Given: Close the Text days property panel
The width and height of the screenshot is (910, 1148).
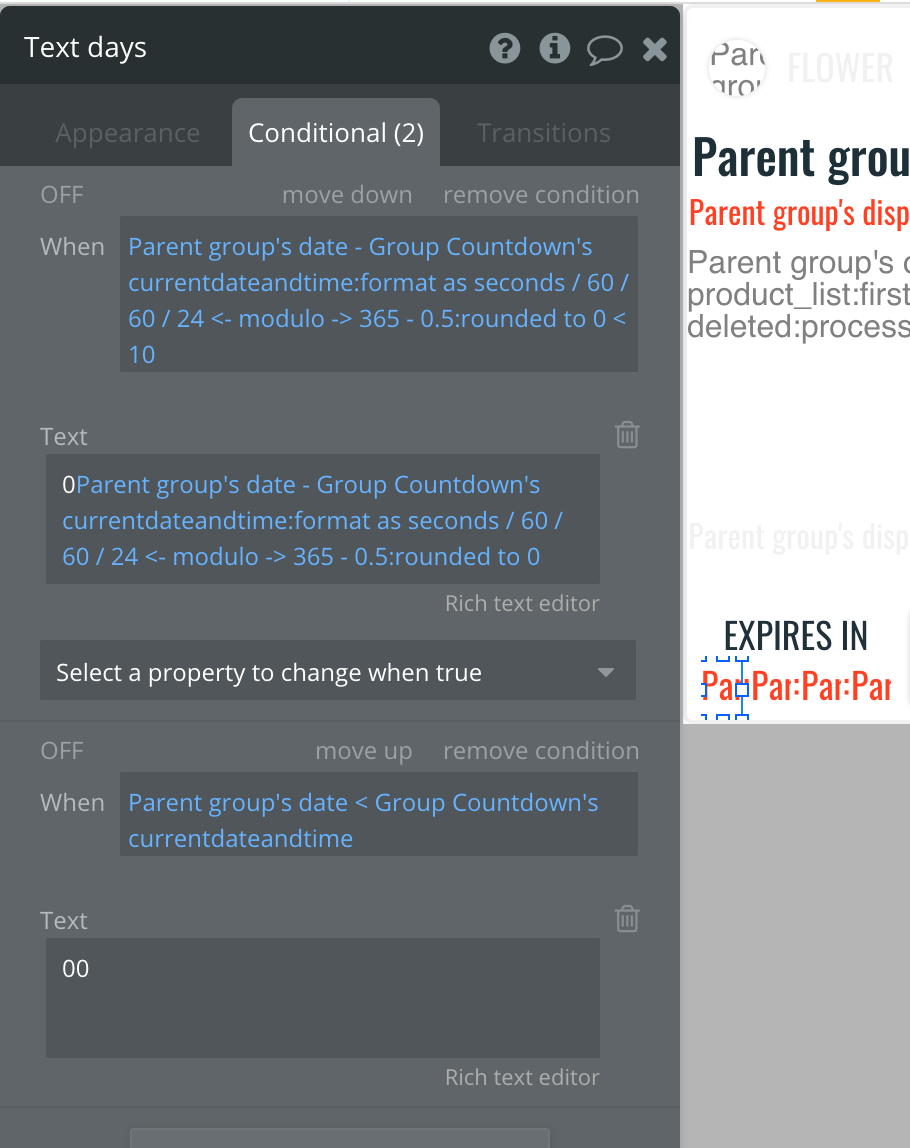Looking at the screenshot, I should [x=654, y=48].
